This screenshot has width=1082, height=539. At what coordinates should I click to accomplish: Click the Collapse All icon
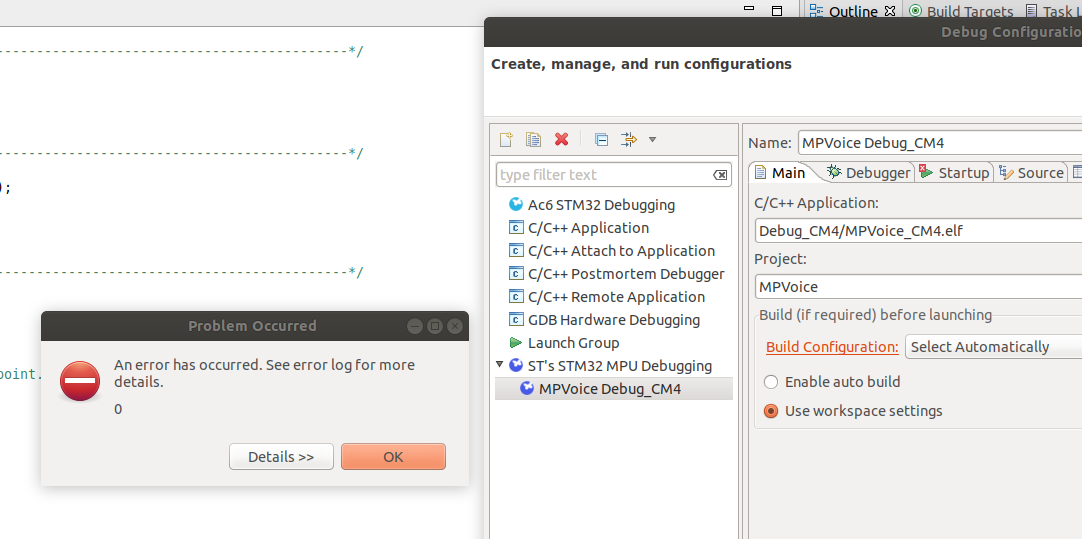pos(601,140)
